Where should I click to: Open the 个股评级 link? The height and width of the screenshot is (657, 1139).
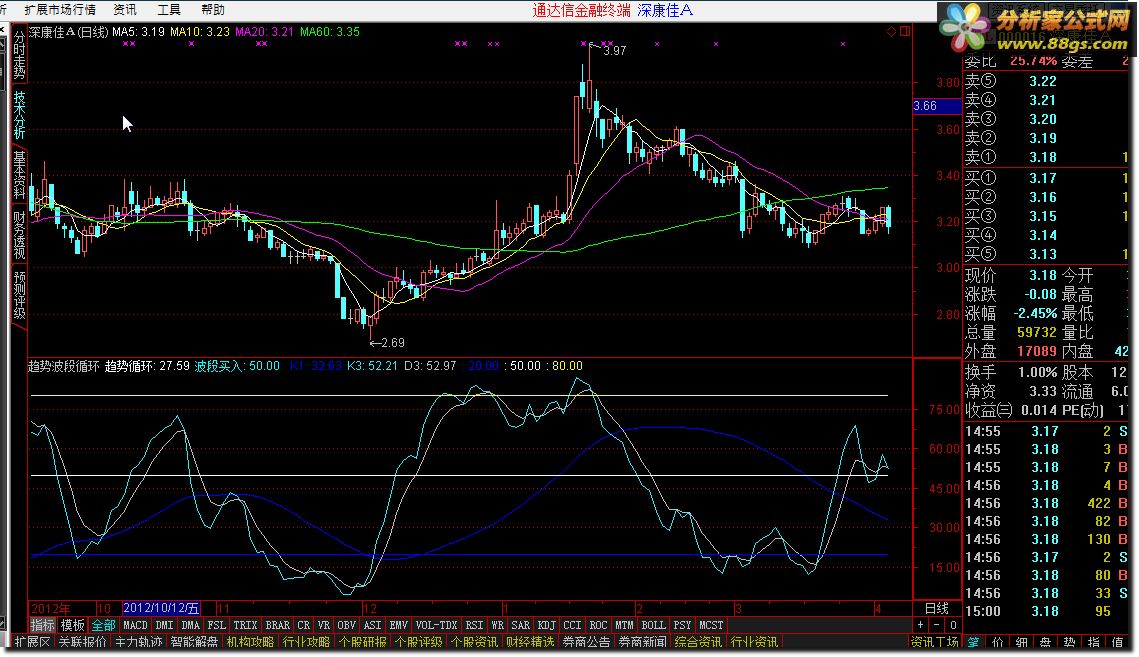[x=418, y=642]
